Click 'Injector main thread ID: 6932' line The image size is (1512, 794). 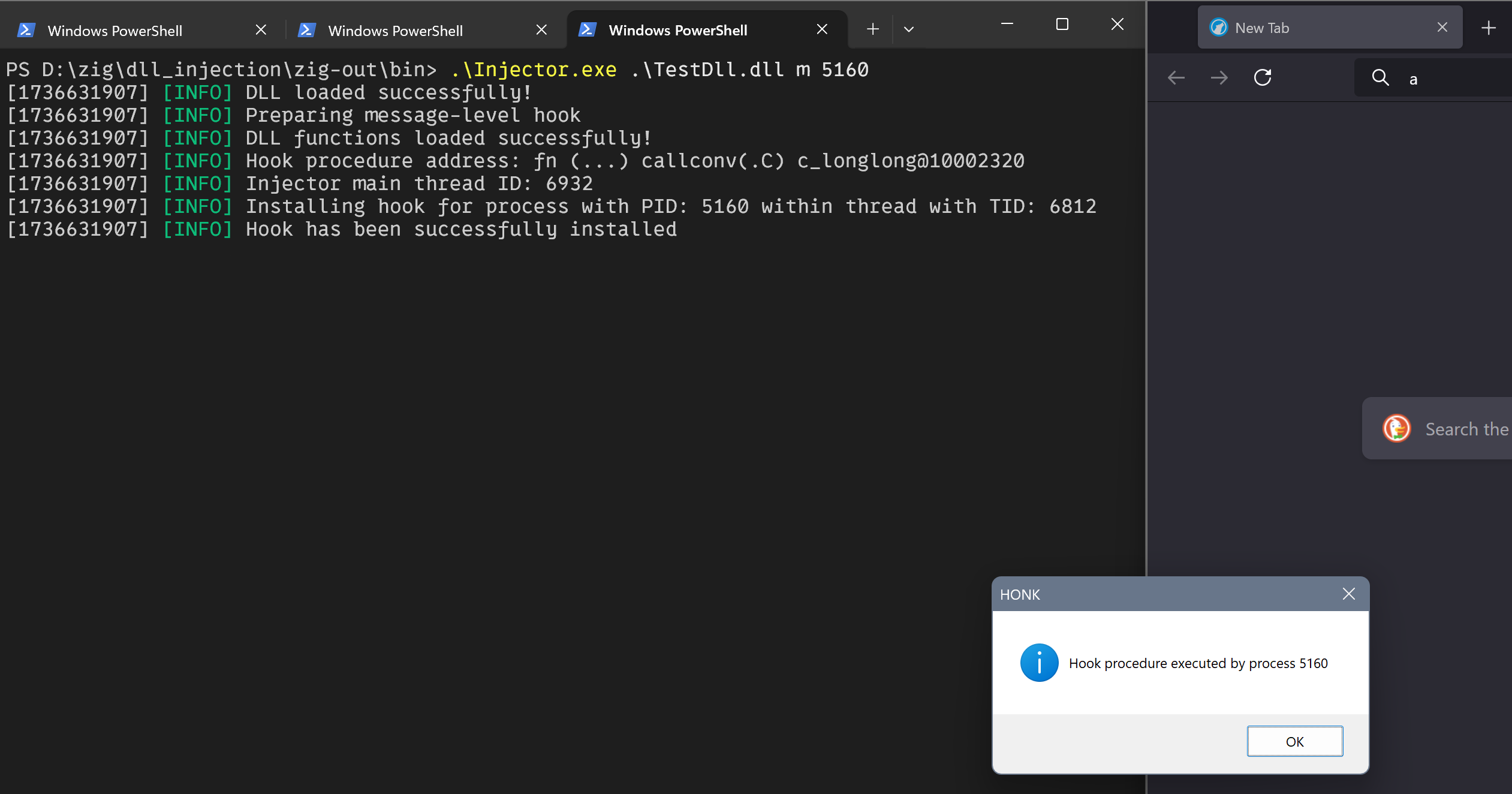click(419, 184)
